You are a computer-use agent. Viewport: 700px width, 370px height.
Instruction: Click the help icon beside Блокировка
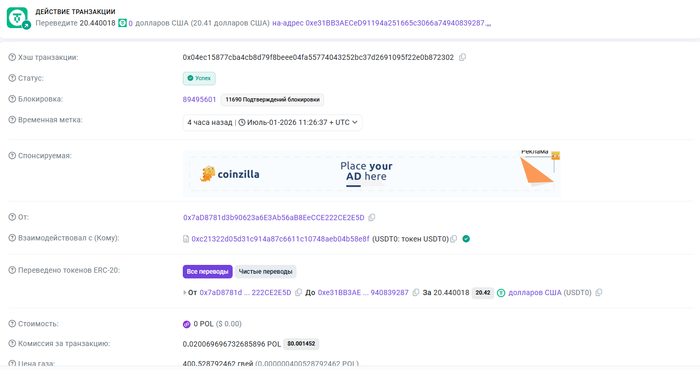tap(12, 99)
